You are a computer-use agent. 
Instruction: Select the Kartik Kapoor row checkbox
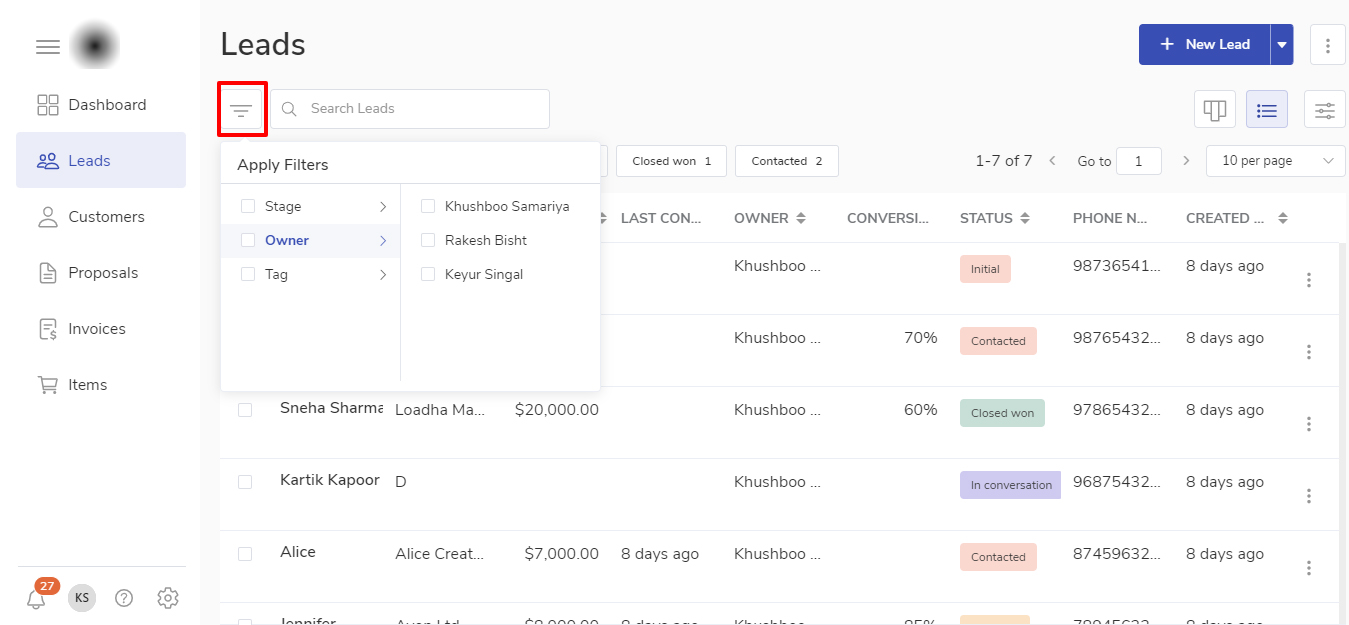pos(245,482)
